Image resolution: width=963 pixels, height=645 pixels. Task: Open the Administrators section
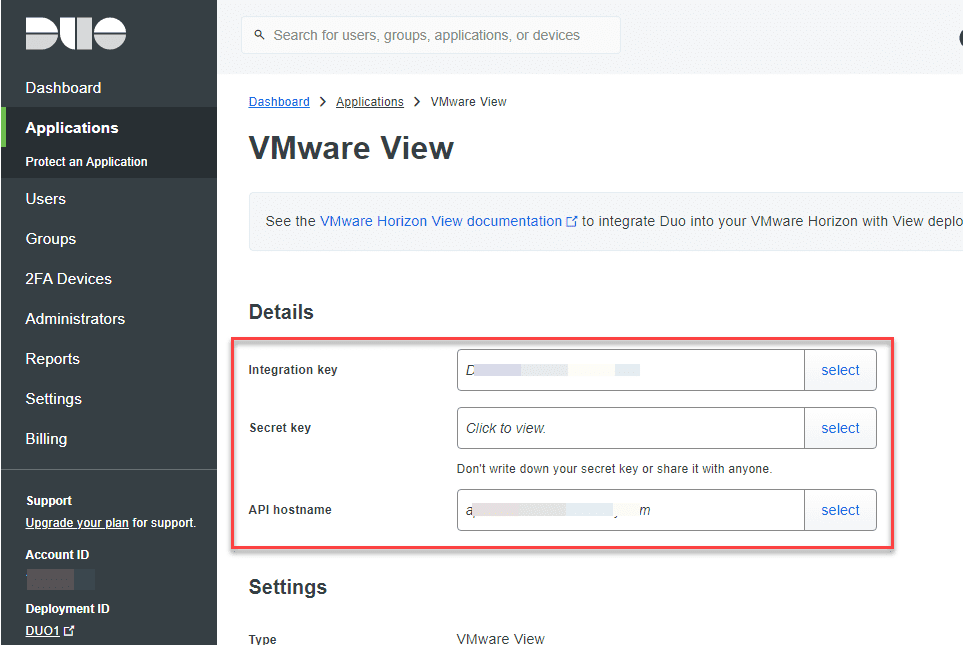point(74,318)
